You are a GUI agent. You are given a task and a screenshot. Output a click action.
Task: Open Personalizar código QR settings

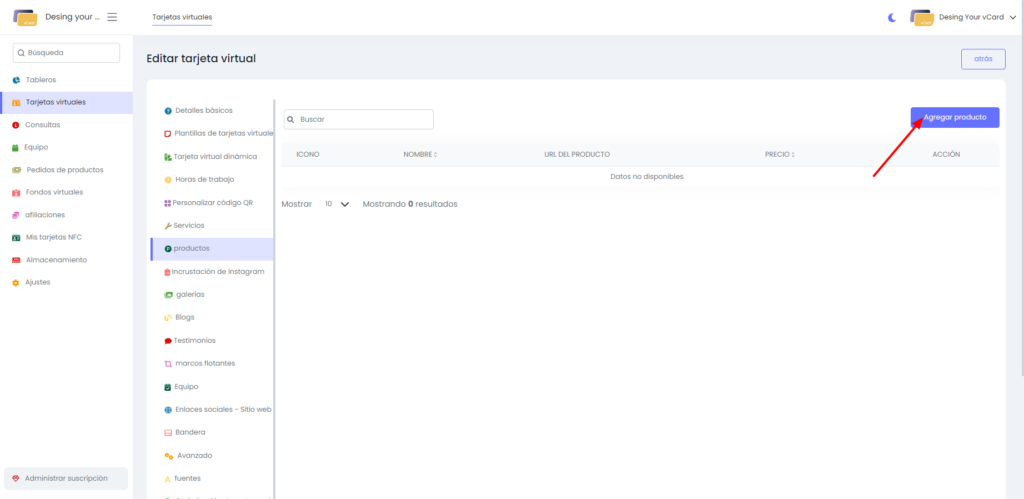(x=212, y=202)
